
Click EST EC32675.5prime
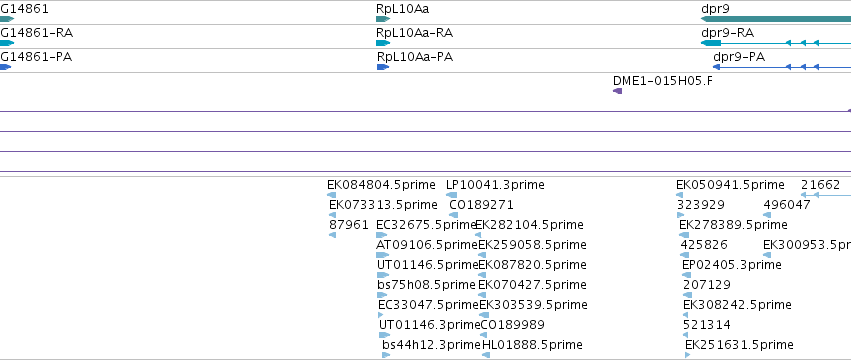tap(426, 225)
